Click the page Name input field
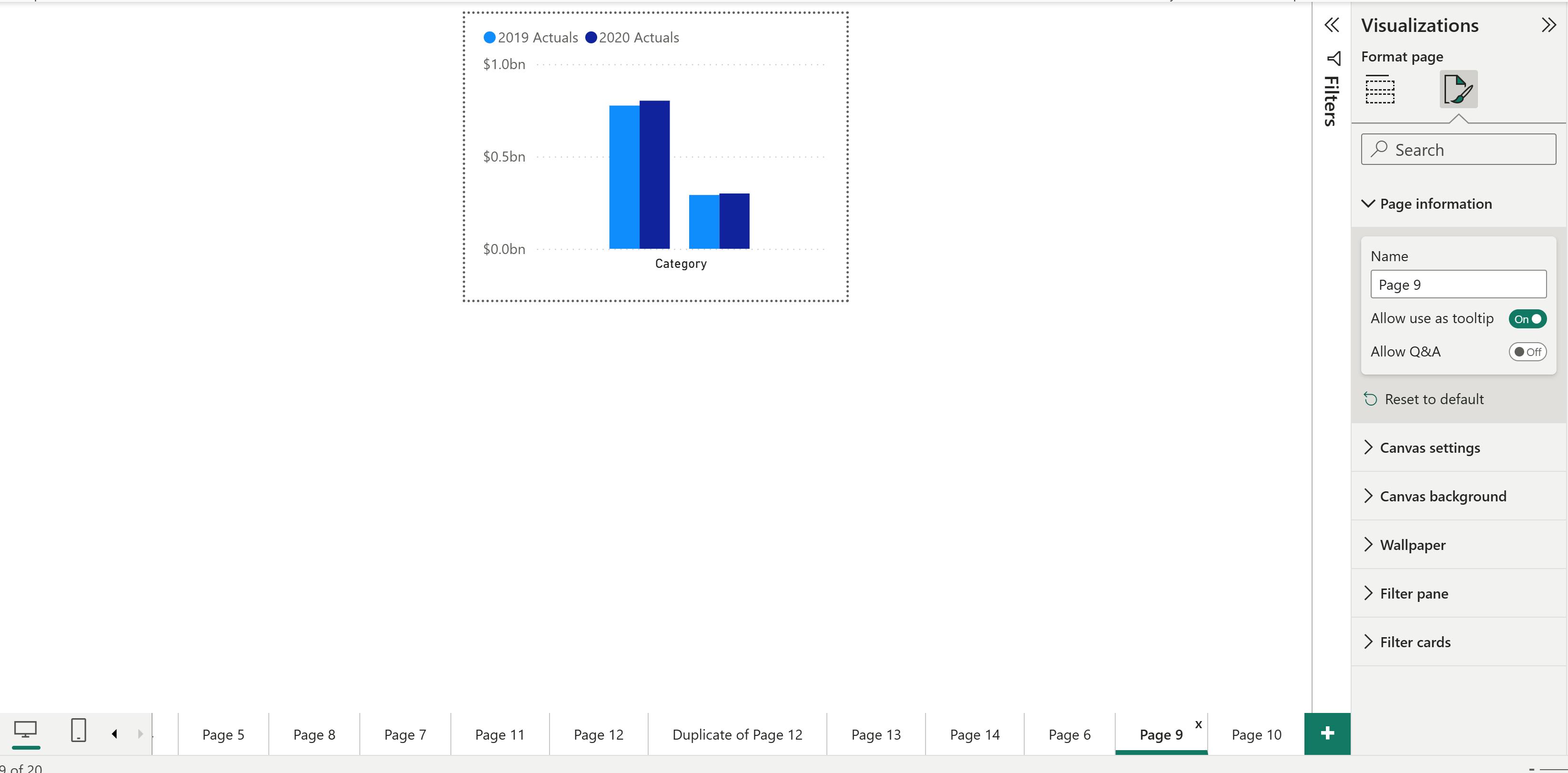1568x773 pixels. pos(1458,285)
